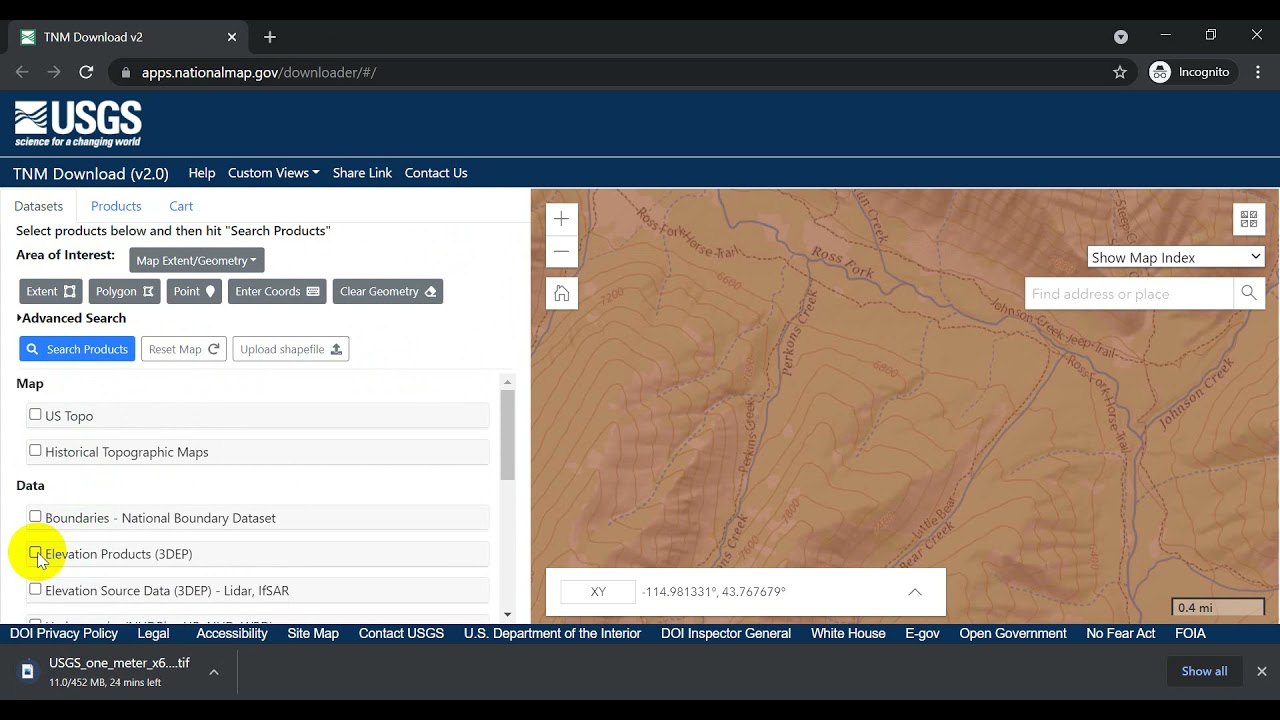Open the Incognito profile indicator
Image resolution: width=1280 pixels, height=720 pixels.
[x=1190, y=72]
